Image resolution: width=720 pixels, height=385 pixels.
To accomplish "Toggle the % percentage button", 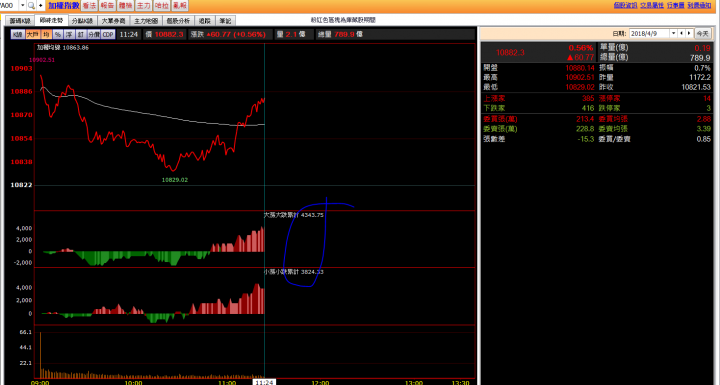I will 58,34.
